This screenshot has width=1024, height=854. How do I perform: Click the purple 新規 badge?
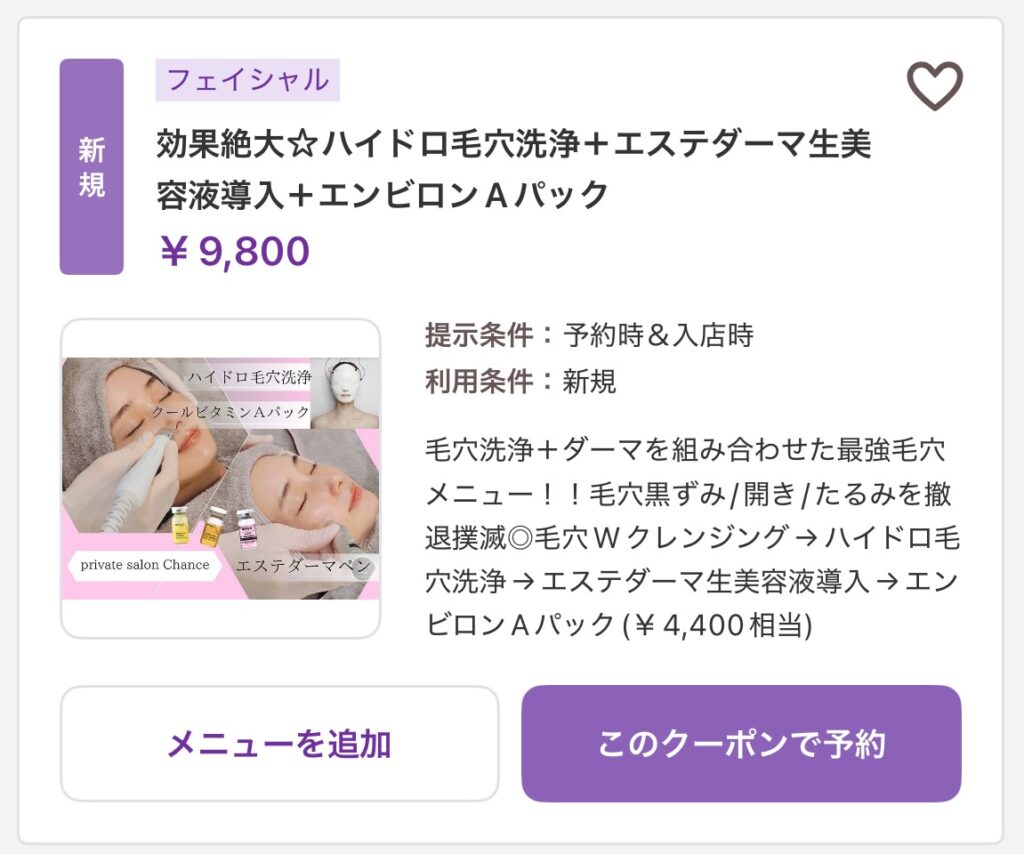[91, 167]
